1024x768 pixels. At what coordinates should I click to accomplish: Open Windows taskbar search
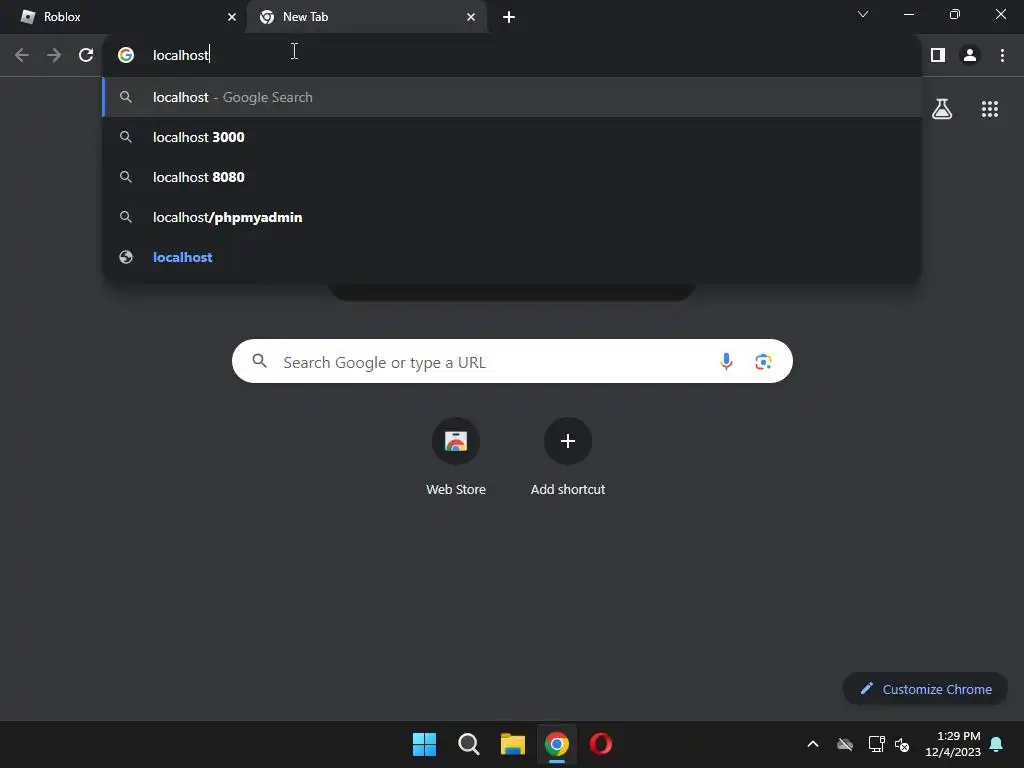click(x=468, y=744)
